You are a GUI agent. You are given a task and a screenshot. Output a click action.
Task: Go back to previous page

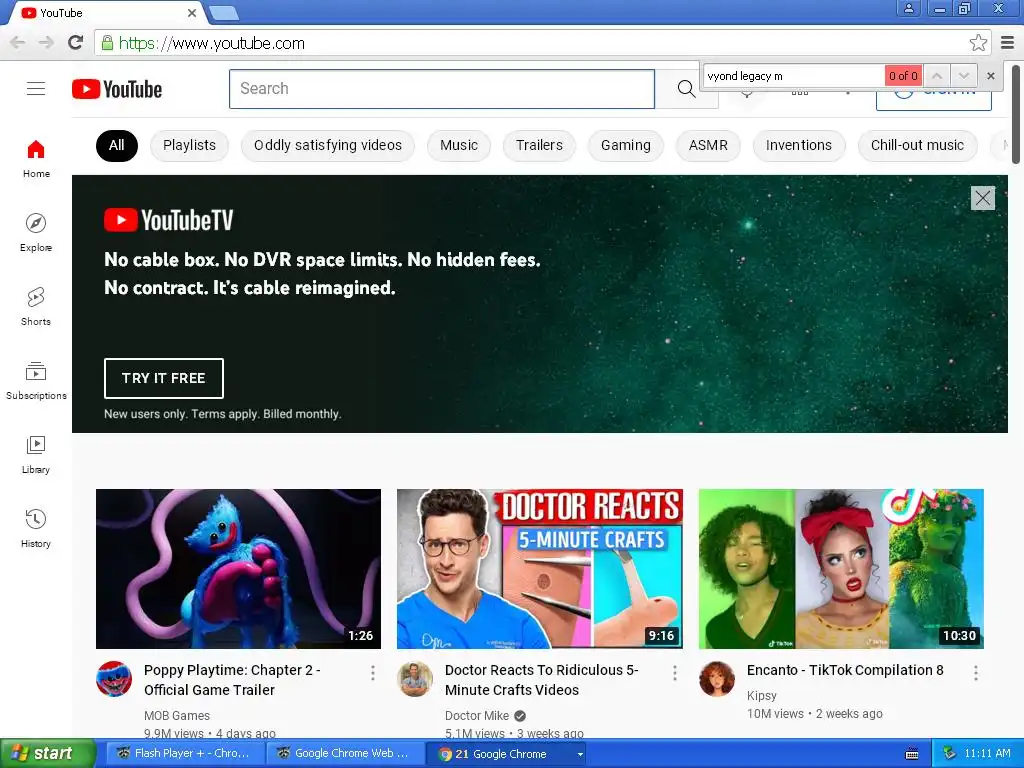coord(18,43)
